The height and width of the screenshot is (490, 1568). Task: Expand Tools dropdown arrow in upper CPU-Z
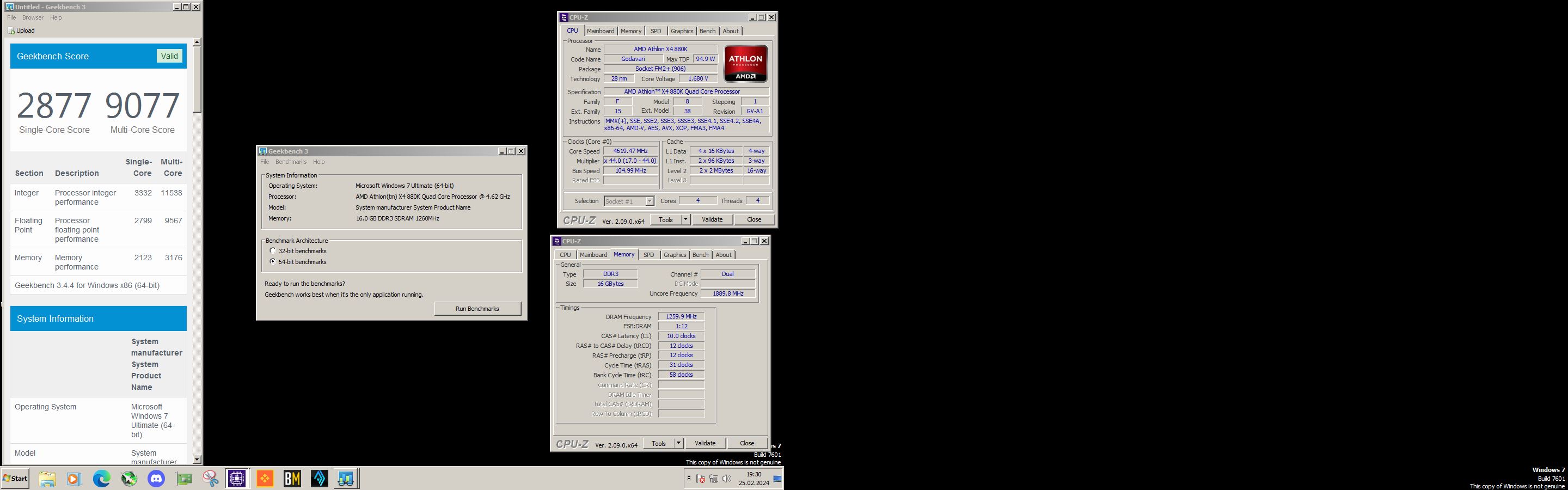click(x=685, y=220)
